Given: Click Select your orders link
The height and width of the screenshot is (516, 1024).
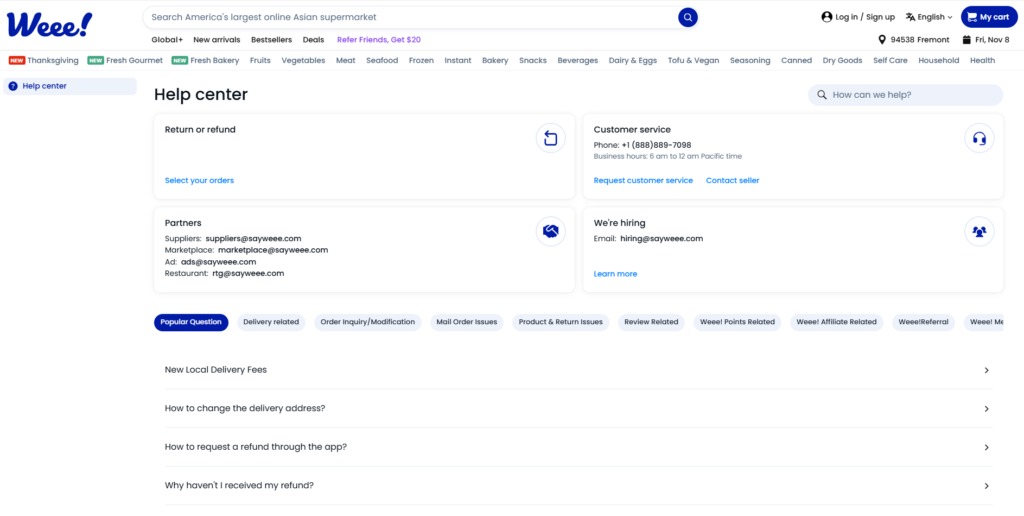Looking at the screenshot, I should coord(199,180).
